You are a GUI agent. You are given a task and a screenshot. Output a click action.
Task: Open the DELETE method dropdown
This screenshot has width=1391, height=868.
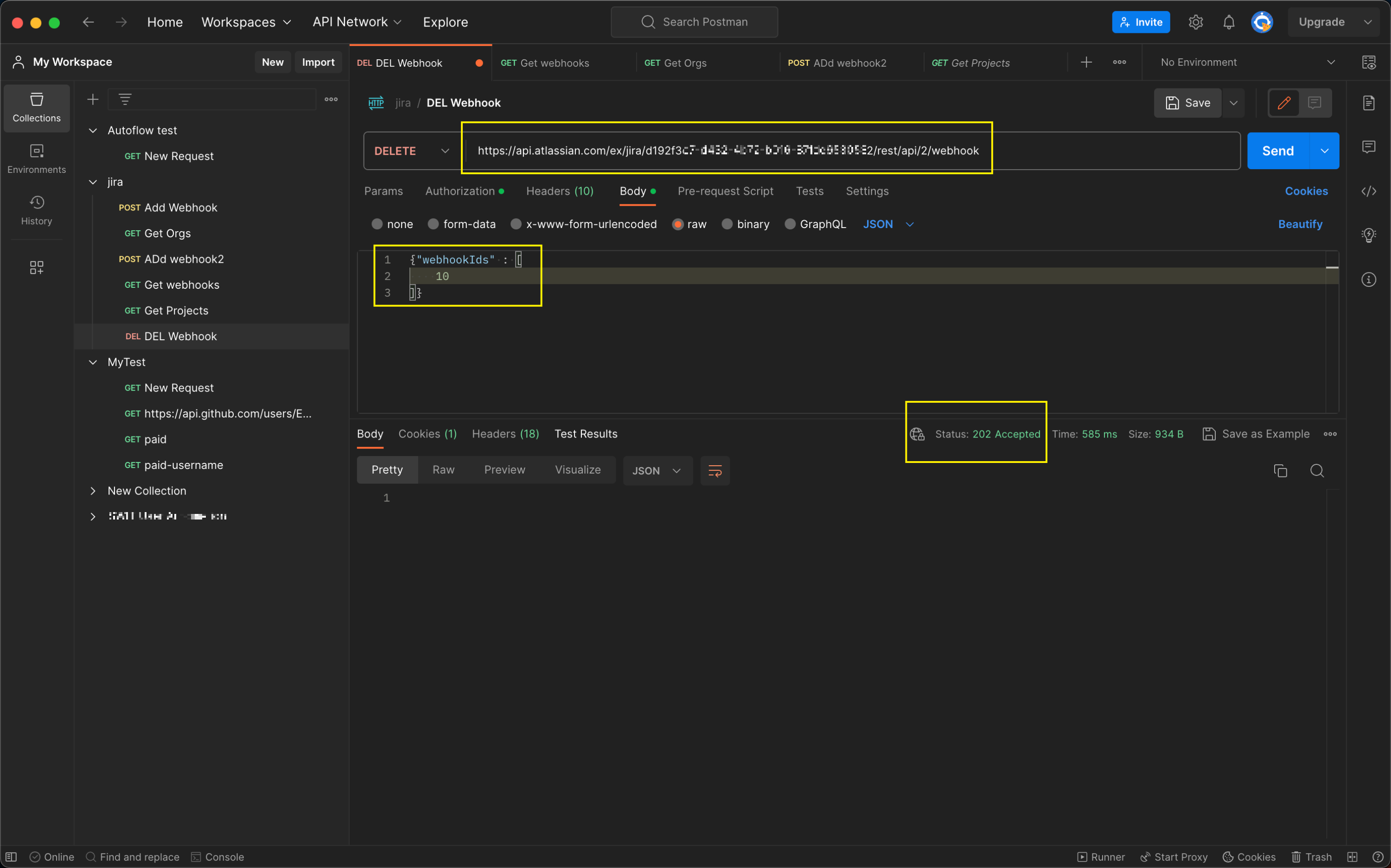click(x=412, y=151)
